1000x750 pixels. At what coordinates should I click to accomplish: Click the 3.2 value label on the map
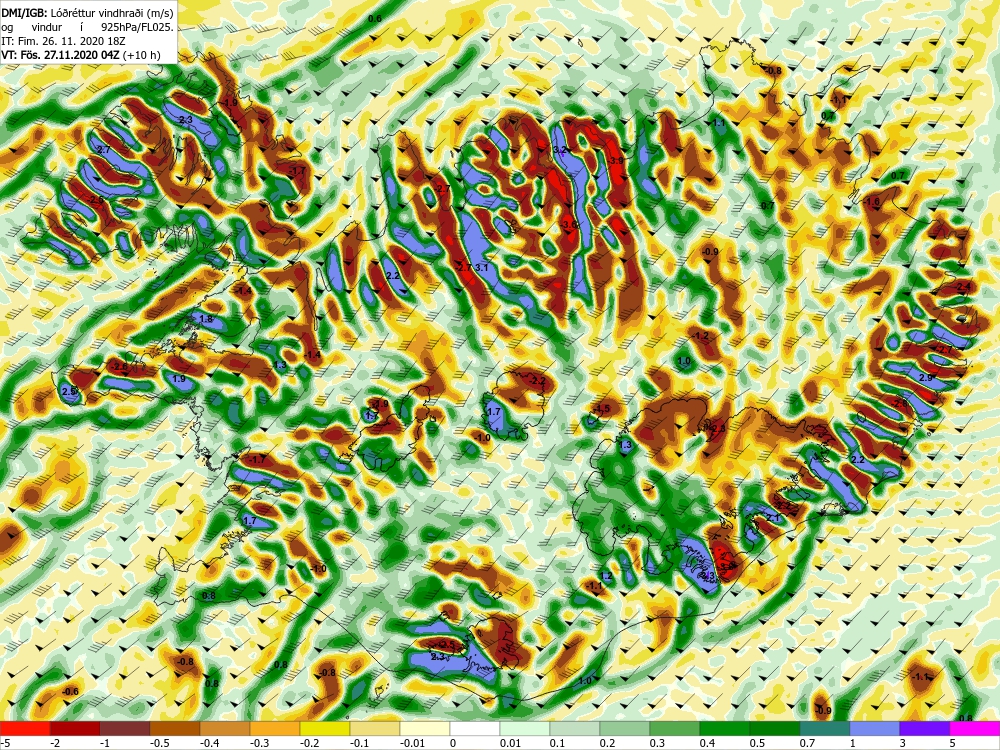point(561,150)
